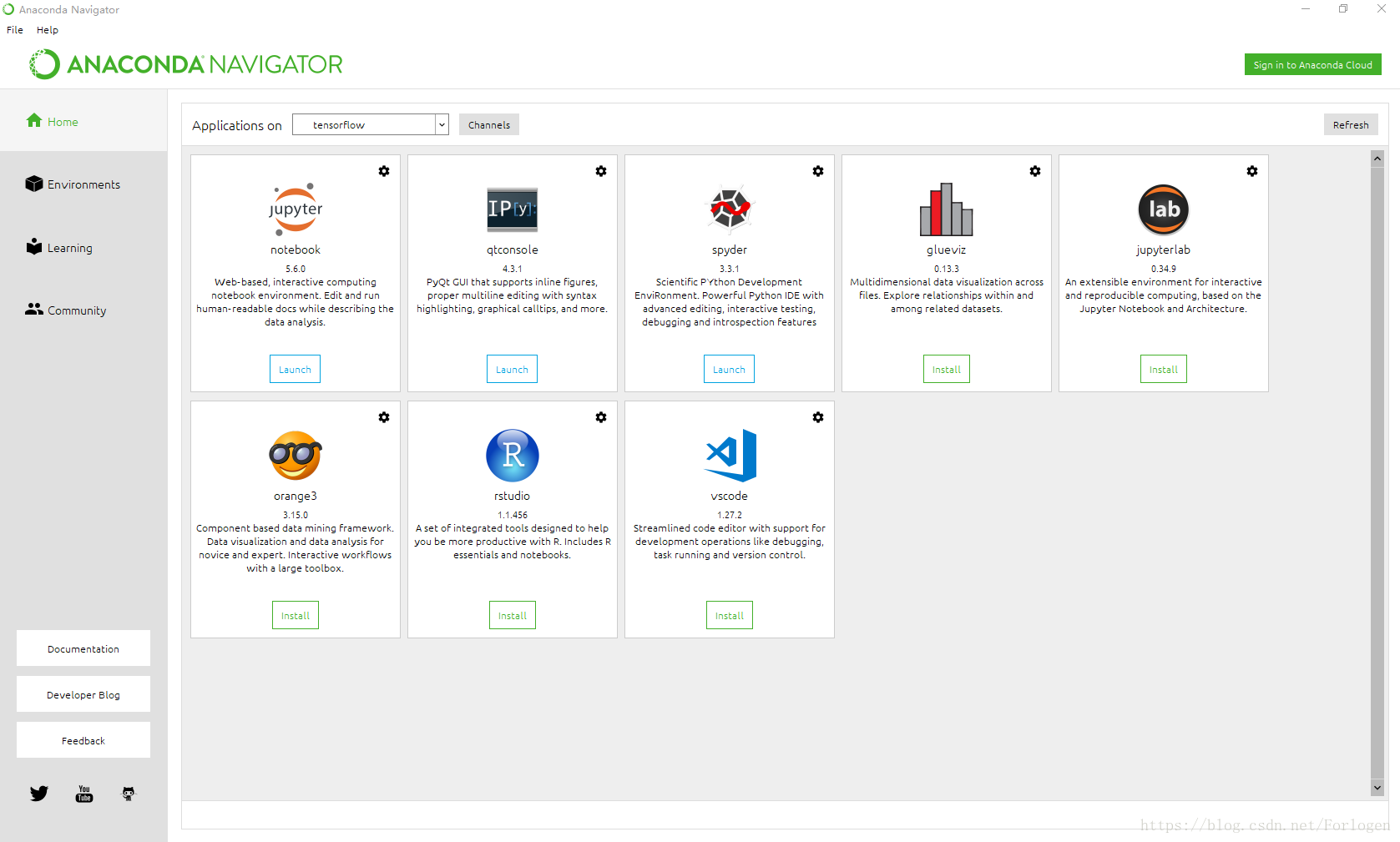1400x842 pixels.
Task: Open the Feedback link
Action: click(x=83, y=740)
